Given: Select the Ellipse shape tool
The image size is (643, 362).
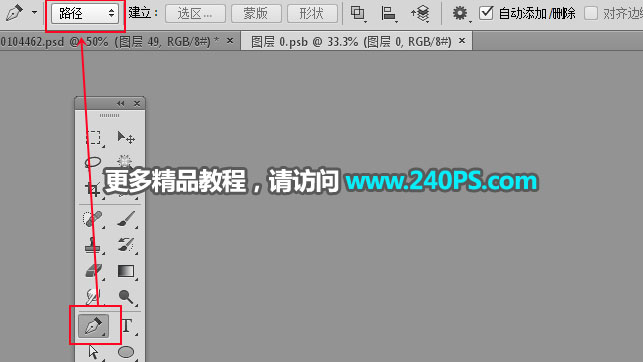Looking at the screenshot, I should tap(126, 352).
